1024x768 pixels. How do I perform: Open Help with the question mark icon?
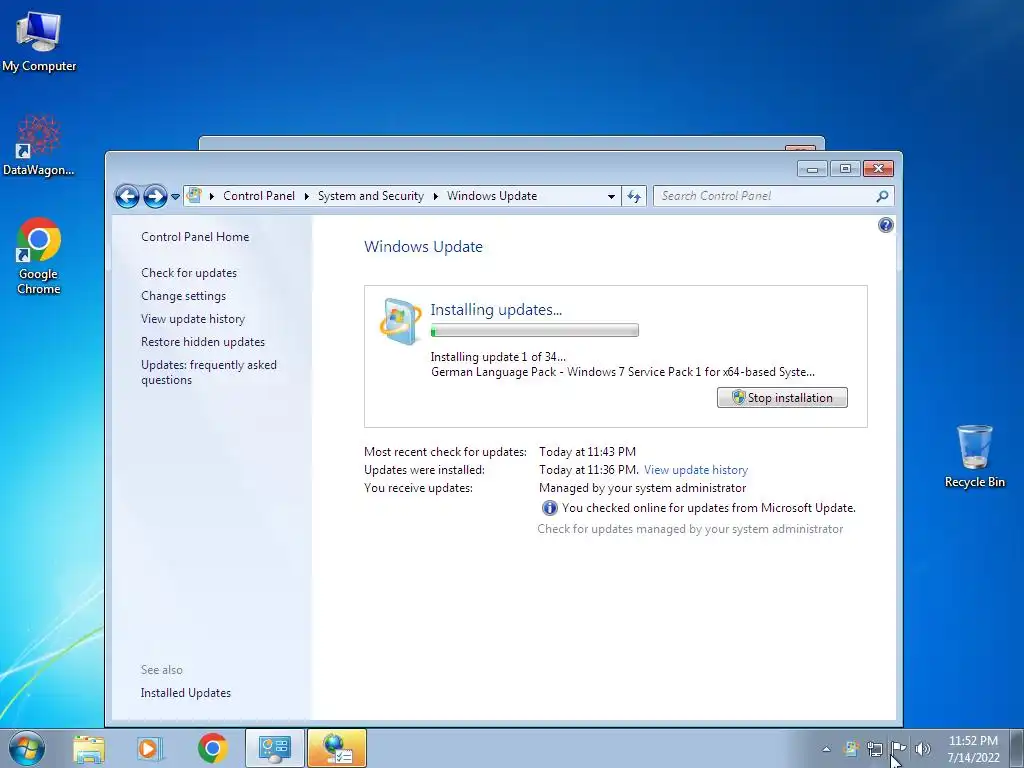pyautogui.click(x=886, y=225)
